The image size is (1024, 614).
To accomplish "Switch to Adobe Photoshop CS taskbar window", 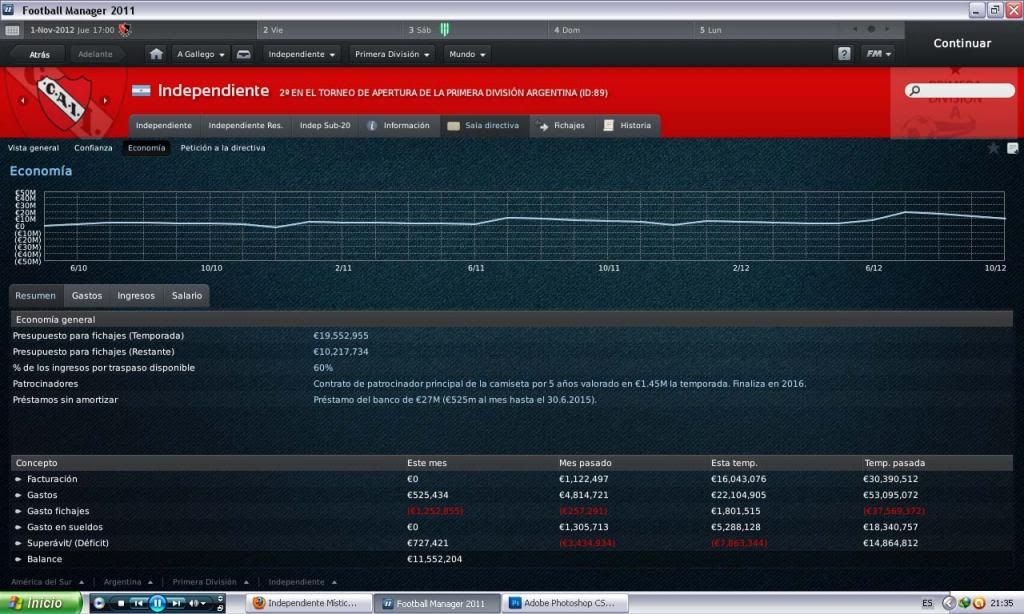I will pyautogui.click(x=567, y=603).
